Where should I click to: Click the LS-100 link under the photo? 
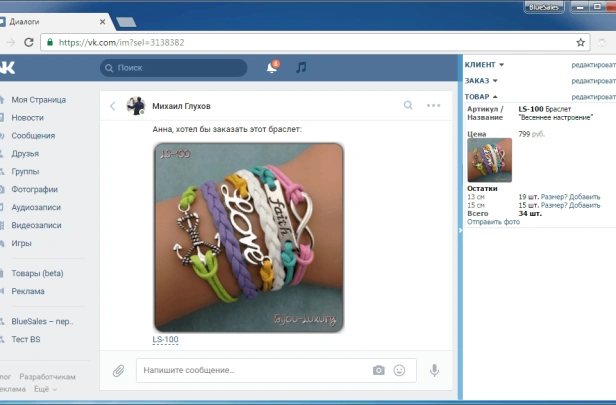coord(165,340)
